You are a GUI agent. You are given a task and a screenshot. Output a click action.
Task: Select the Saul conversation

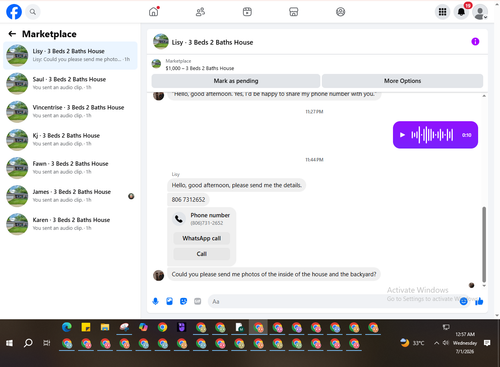[x=70, y=83]
